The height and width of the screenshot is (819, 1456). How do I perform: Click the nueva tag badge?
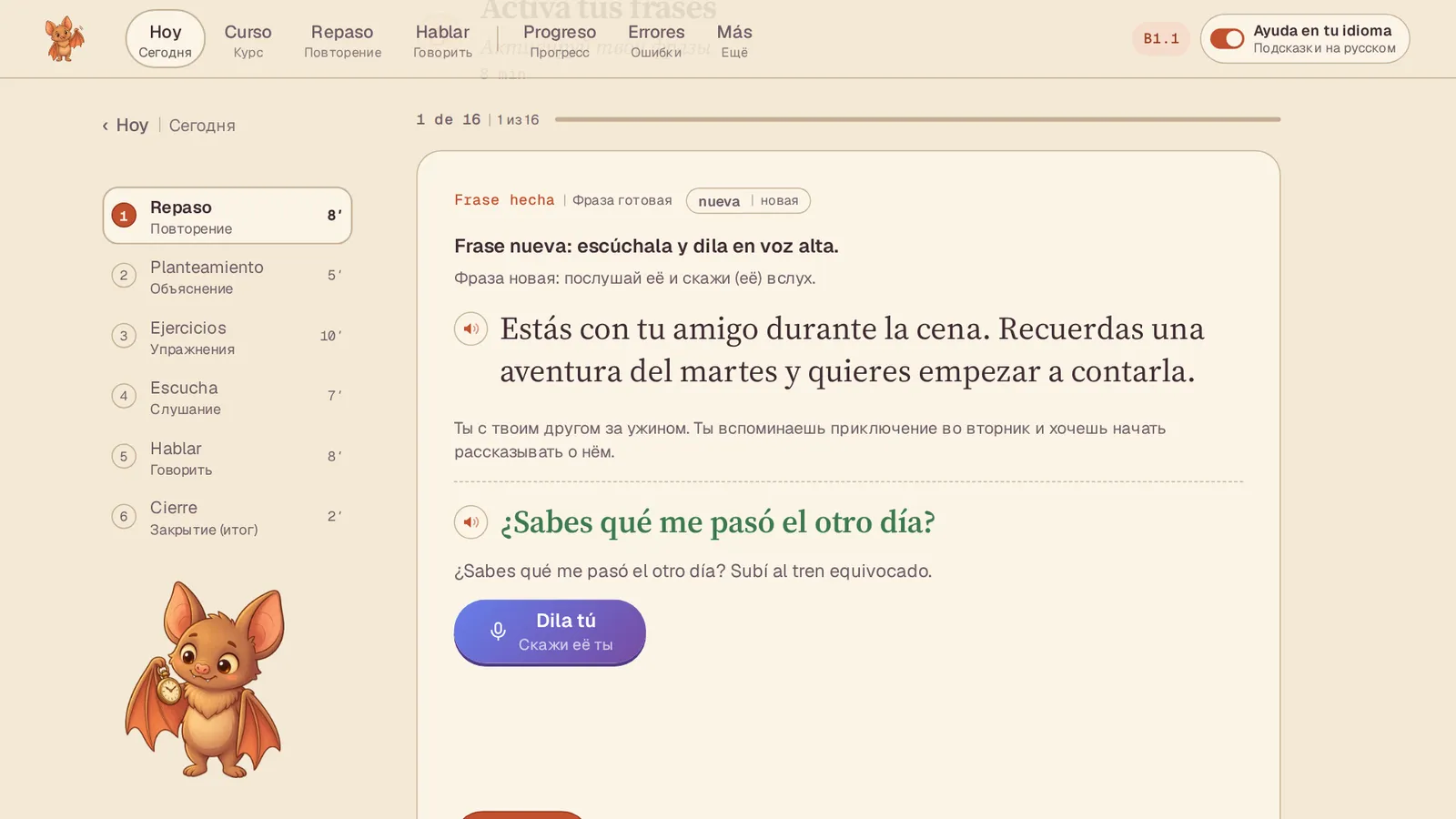coord(748,201)
